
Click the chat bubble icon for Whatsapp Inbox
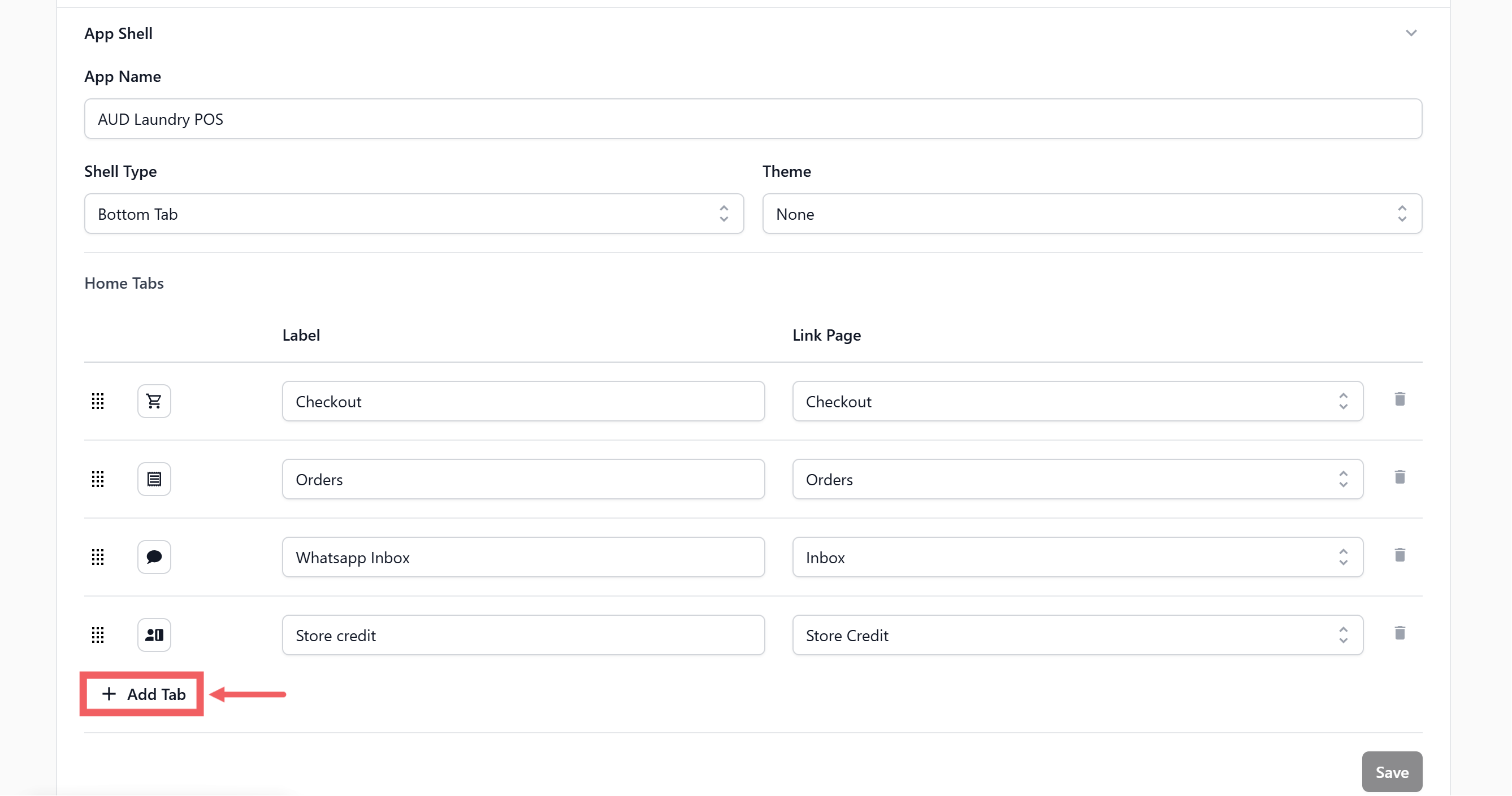point(154,556)
